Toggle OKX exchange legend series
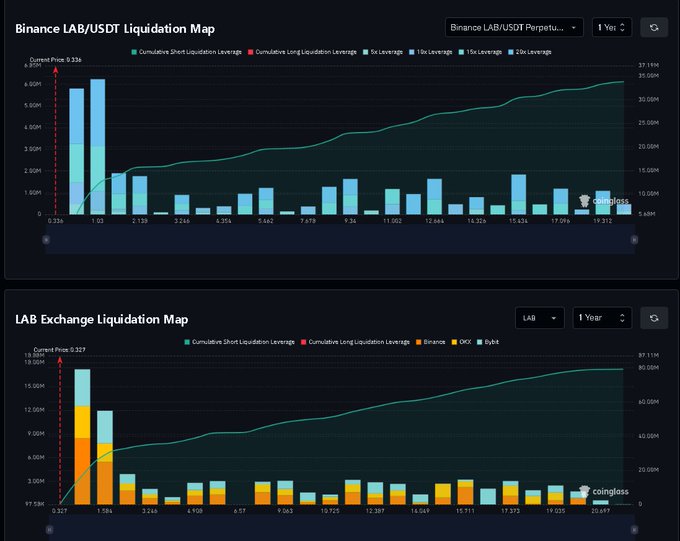 pyautogui.click(x=461, y=342)
